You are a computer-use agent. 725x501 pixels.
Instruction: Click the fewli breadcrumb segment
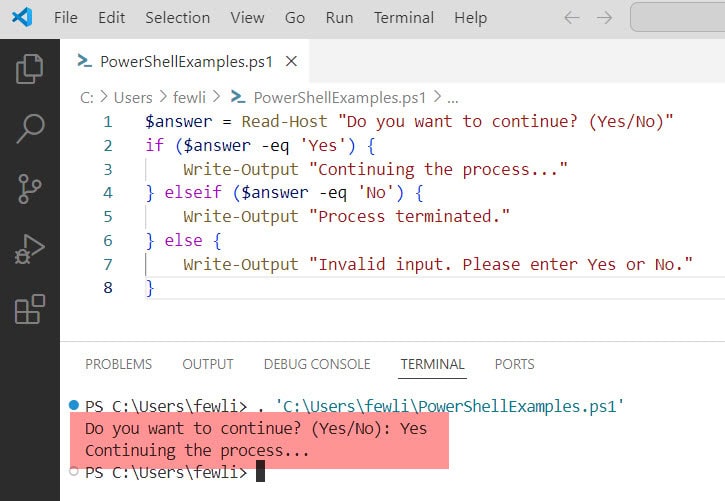[189, 98]
